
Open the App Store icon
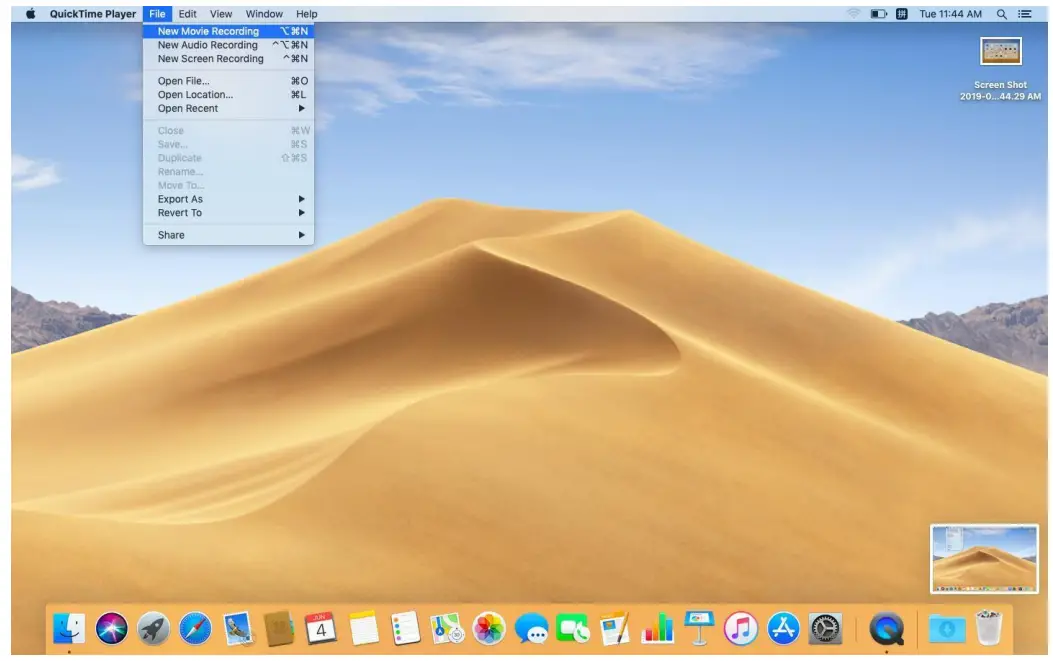pos(783,628)
